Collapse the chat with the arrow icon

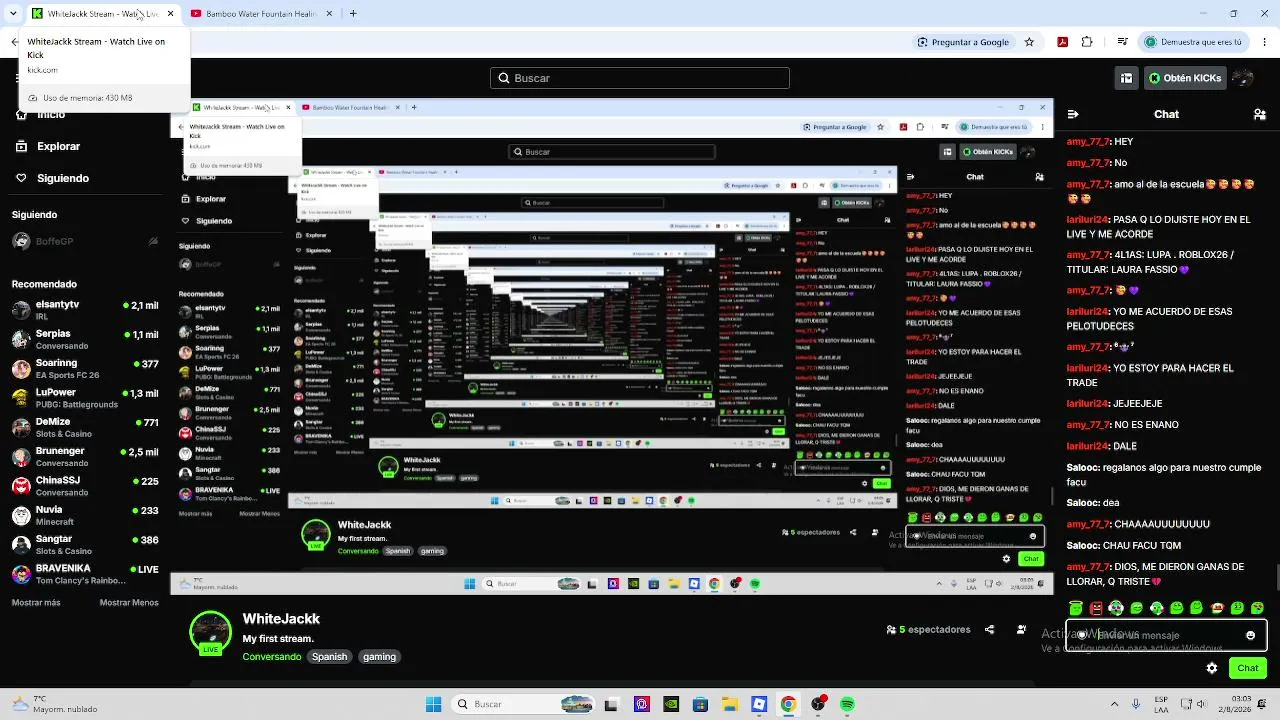[1073, 115]
